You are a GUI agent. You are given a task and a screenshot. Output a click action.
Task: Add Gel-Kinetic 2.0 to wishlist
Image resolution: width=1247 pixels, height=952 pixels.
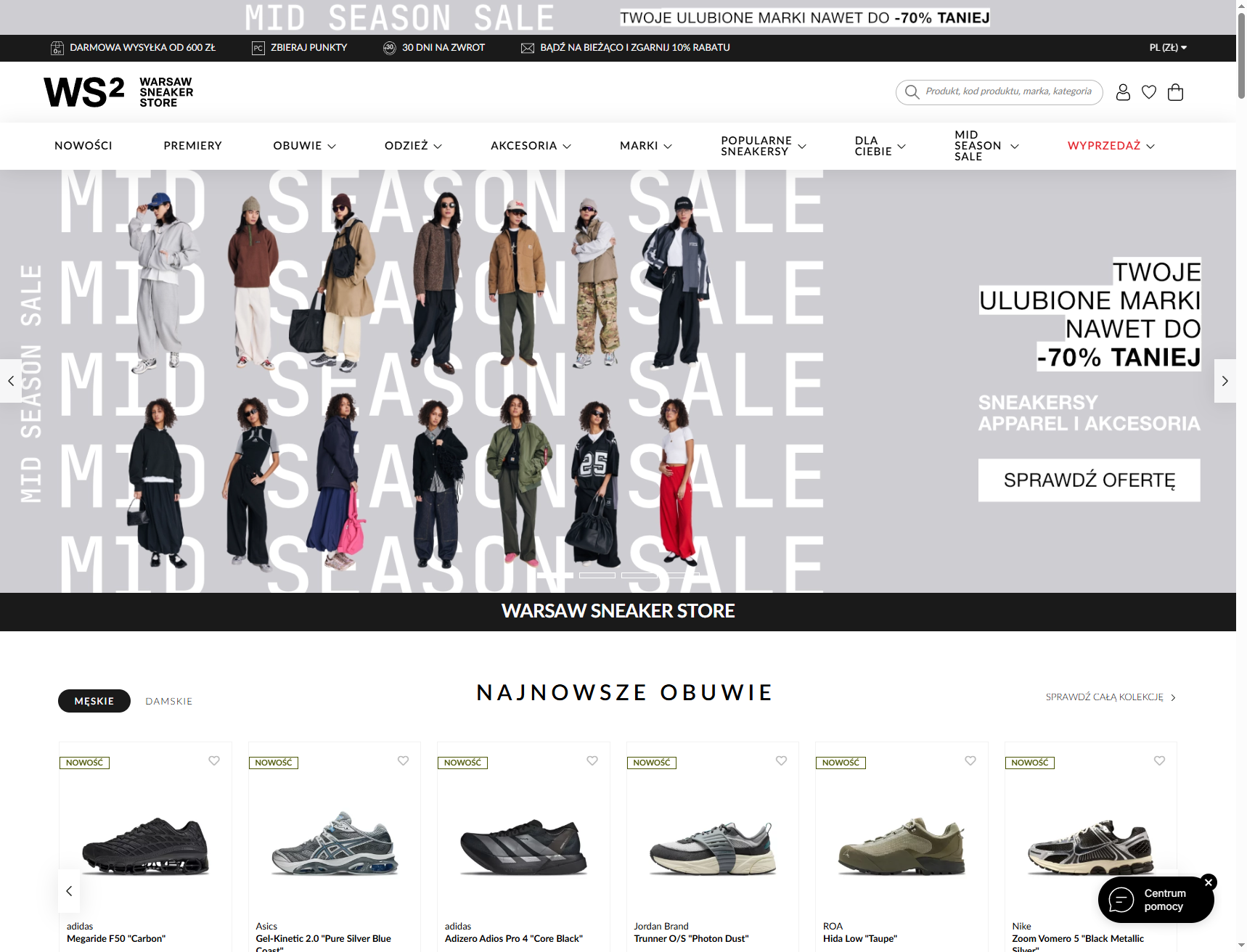point(403,760)
